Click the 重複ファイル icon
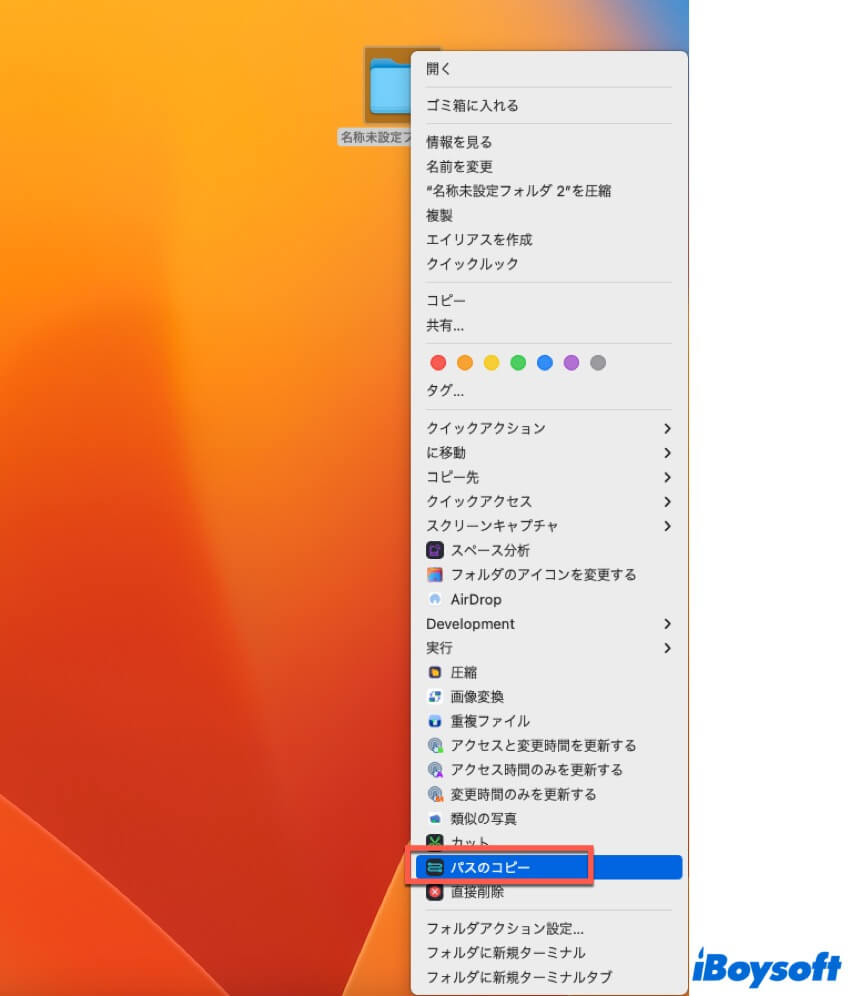The image size is (850, 996). (435, 721)
